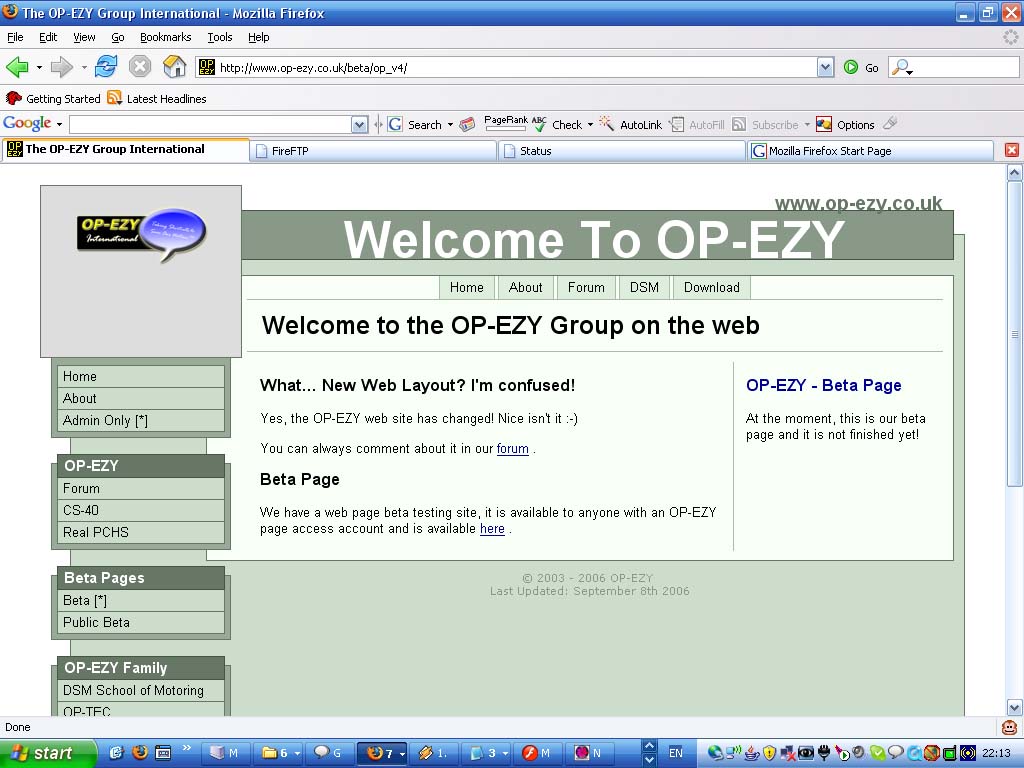Open the Google logo dropdown arrow
The height and width of the screenshot is (768, 1024).
pos(59,124)
